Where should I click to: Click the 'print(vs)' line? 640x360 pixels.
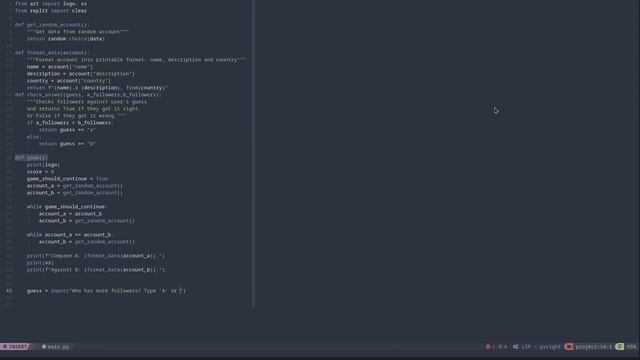(x=40, y=262)
